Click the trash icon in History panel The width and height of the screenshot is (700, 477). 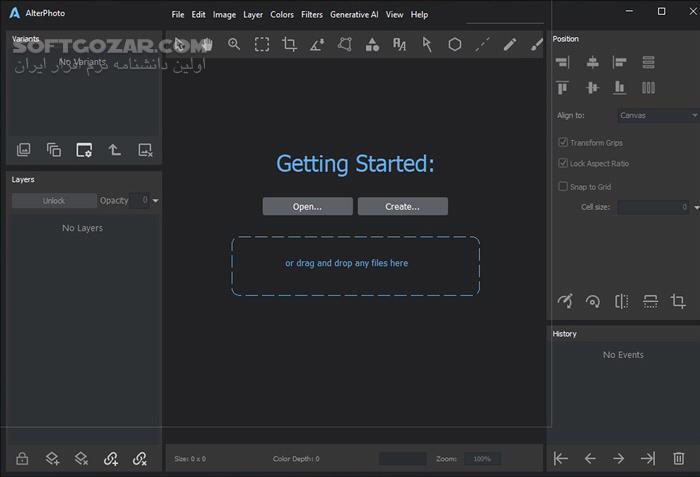point(679,458)
